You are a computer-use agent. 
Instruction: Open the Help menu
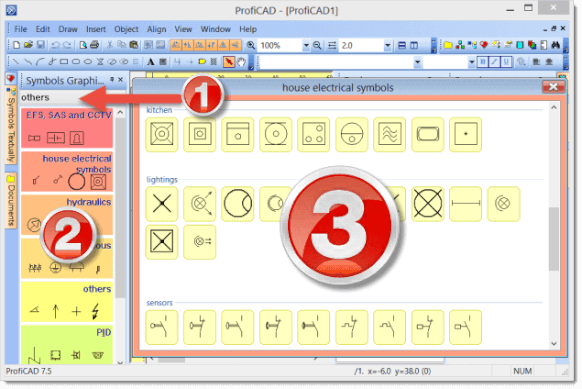pos(248,29)
